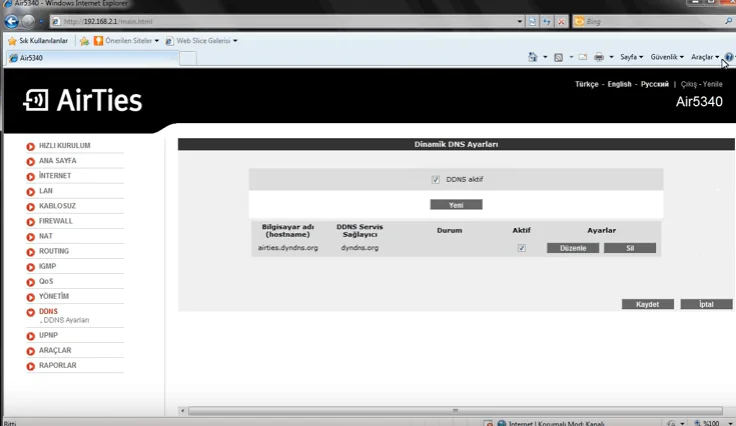Switch language to Русский

click(655, 84)
